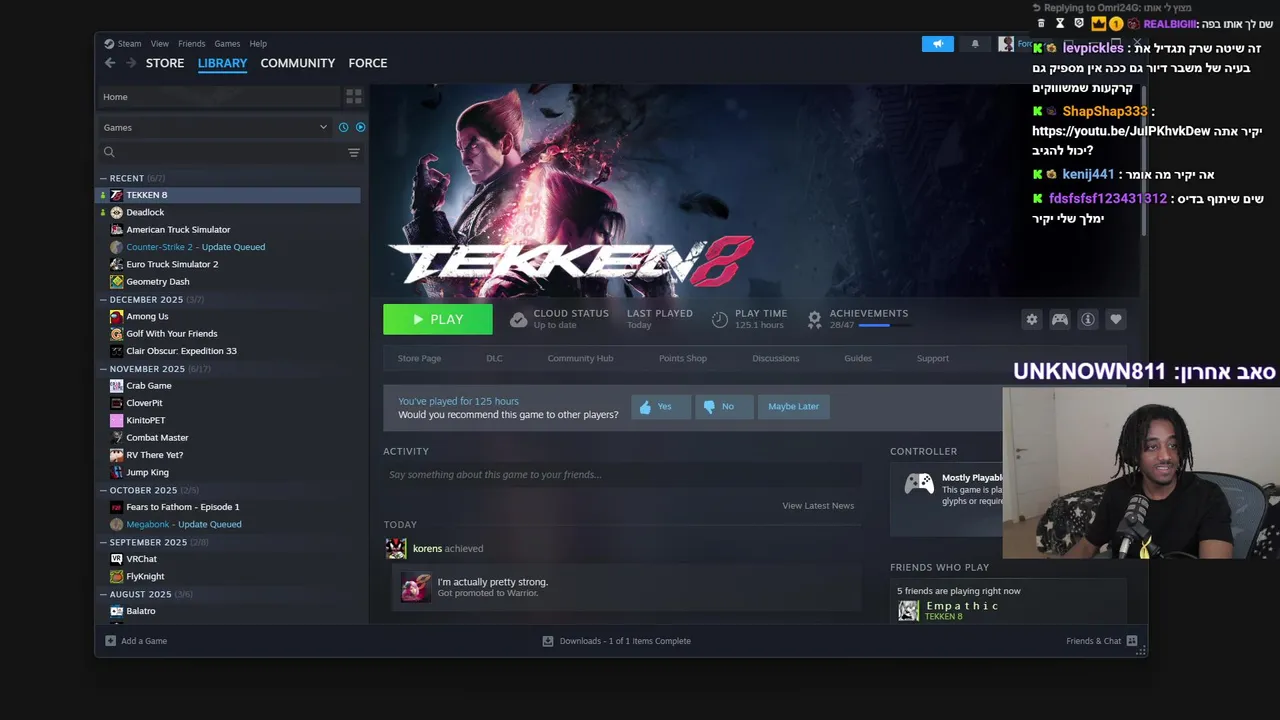
Task: Click the activity post input field
Action: click(622, 475)
